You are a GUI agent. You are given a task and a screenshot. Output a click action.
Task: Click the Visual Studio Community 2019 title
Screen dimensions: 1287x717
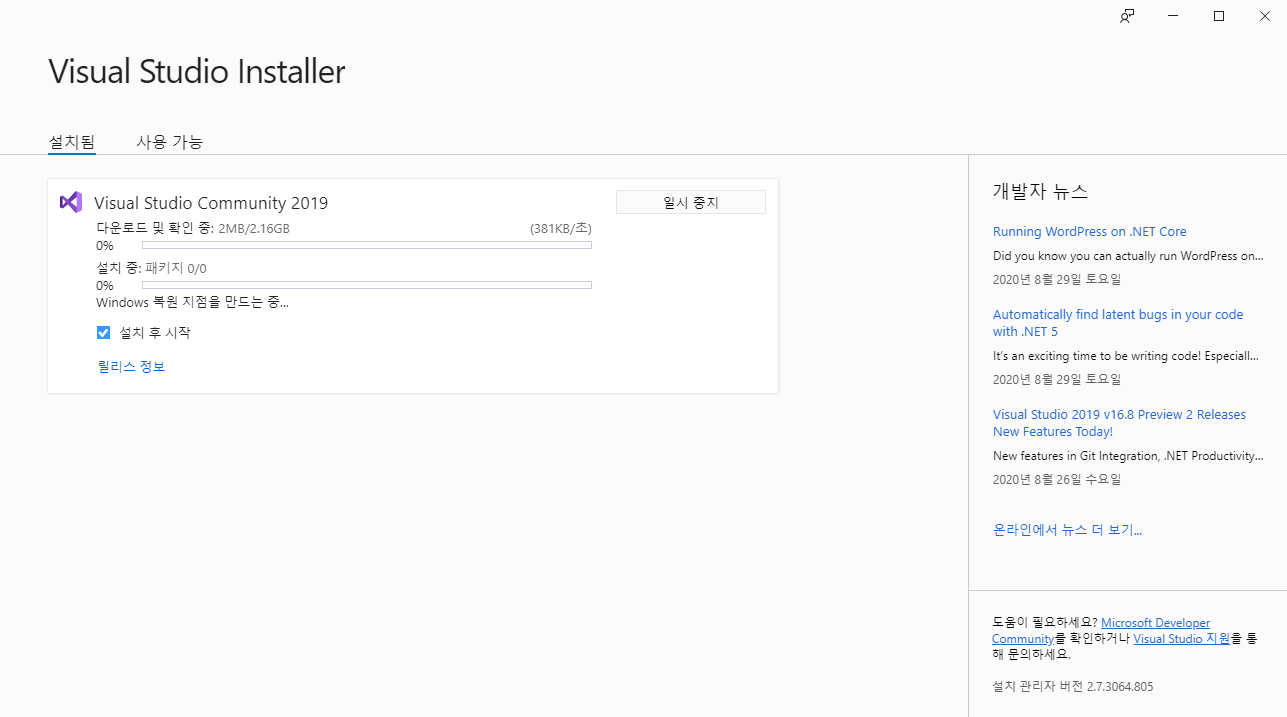[211, 203]
